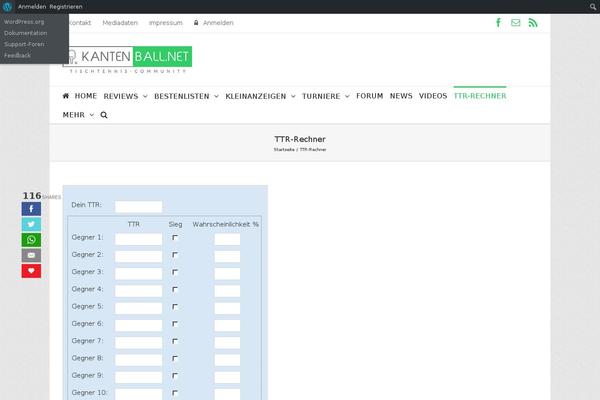The image size is (600, 400).
Task: Click the TTR-Rechner page heading
Action: point(300,139)
